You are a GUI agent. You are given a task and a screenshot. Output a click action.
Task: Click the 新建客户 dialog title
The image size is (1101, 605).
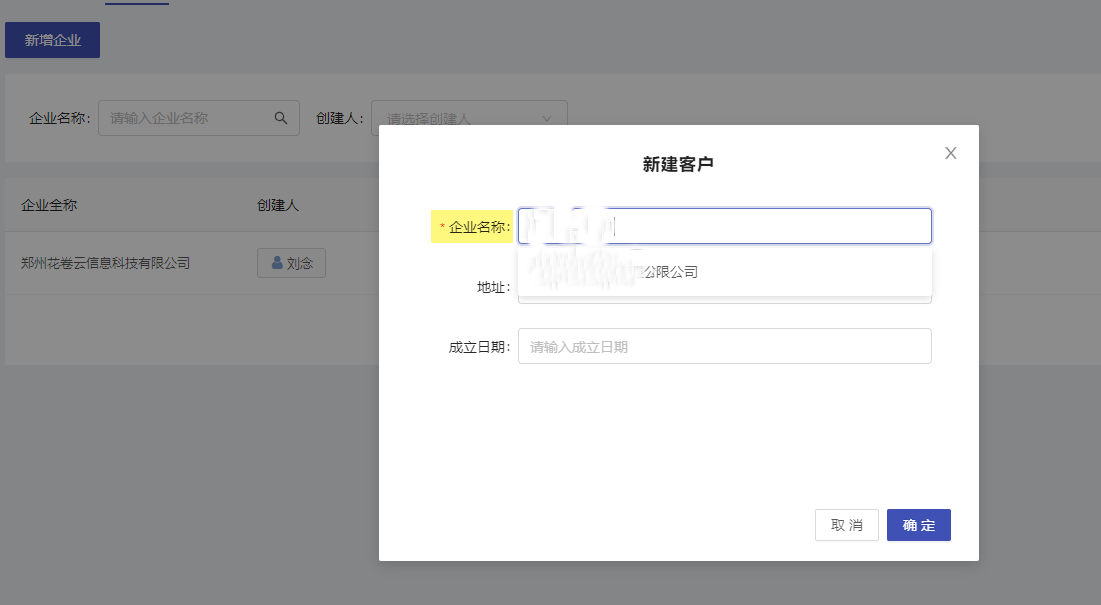click(678, 164)
